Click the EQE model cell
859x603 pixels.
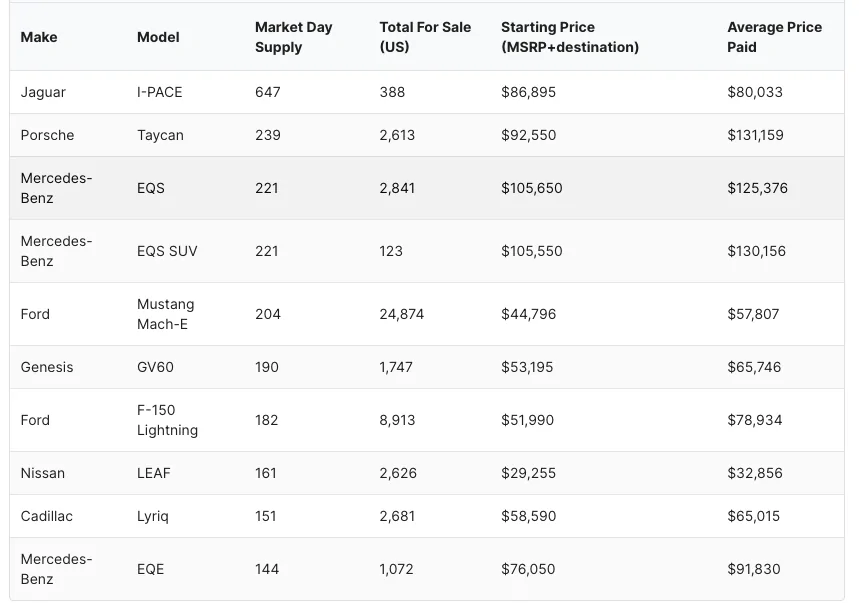coord(151,570)
